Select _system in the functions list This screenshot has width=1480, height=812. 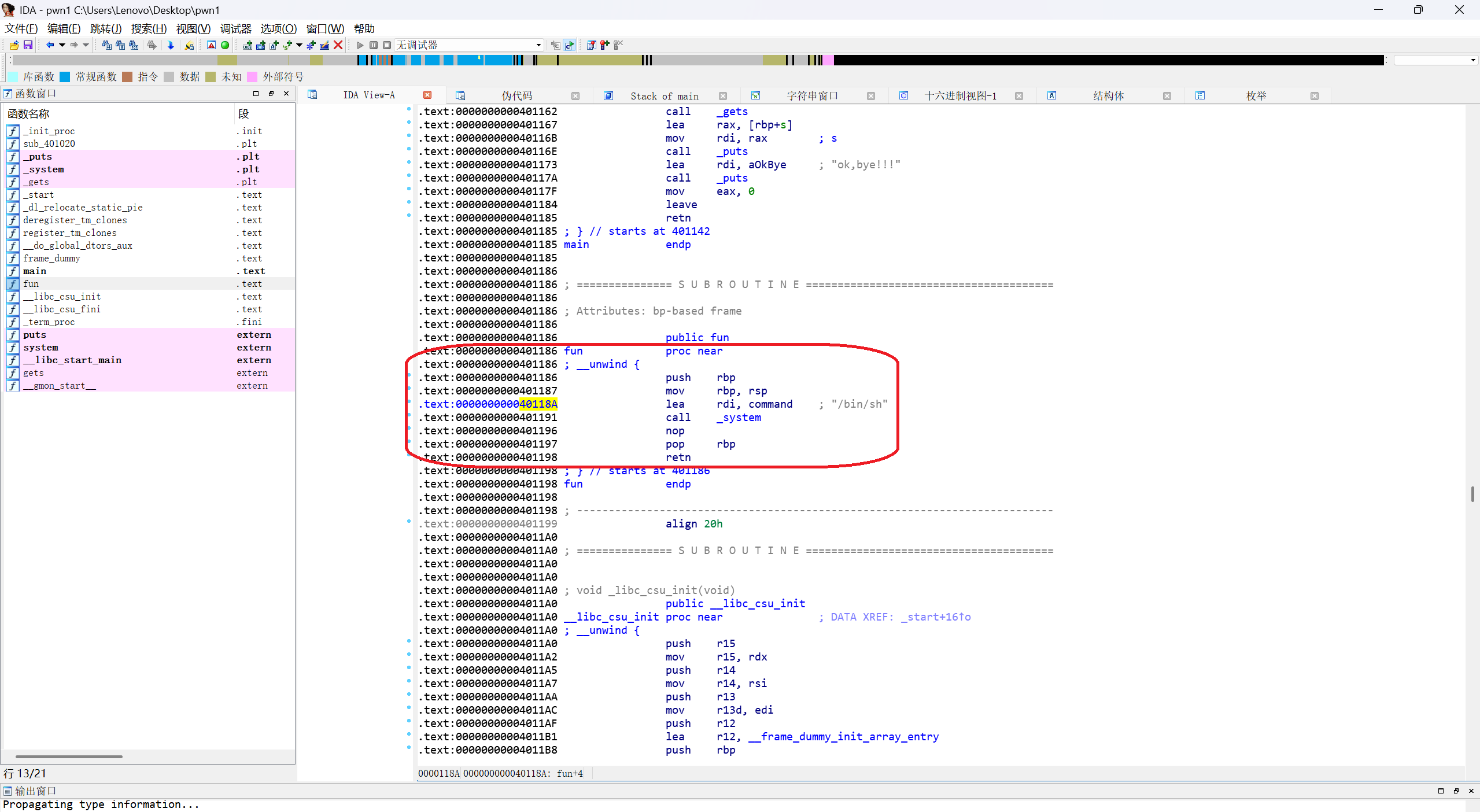point(43,169)
